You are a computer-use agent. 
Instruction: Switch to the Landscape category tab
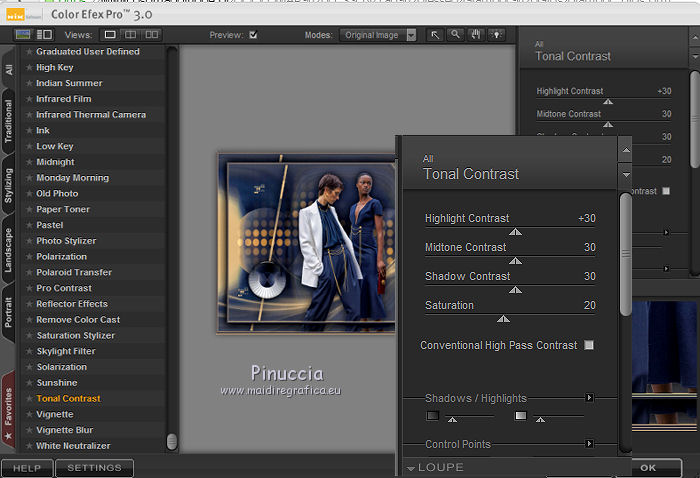click(8, 250)
